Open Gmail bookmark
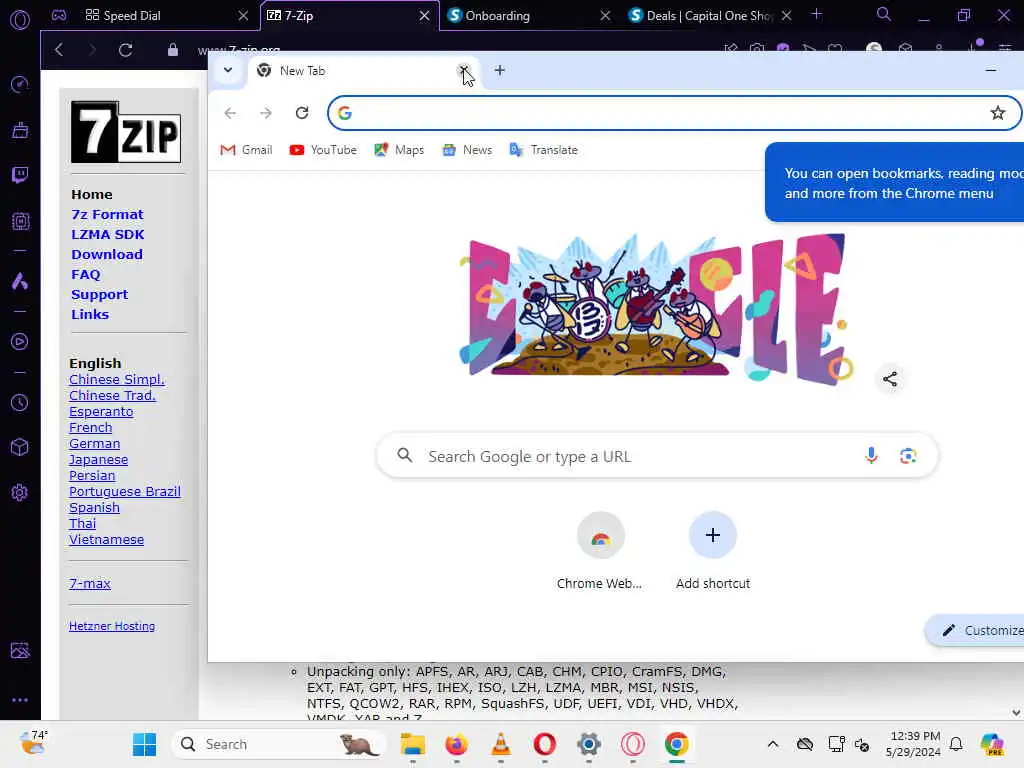The height and width of the screenshot is (768, 1024). click(246, 150)
